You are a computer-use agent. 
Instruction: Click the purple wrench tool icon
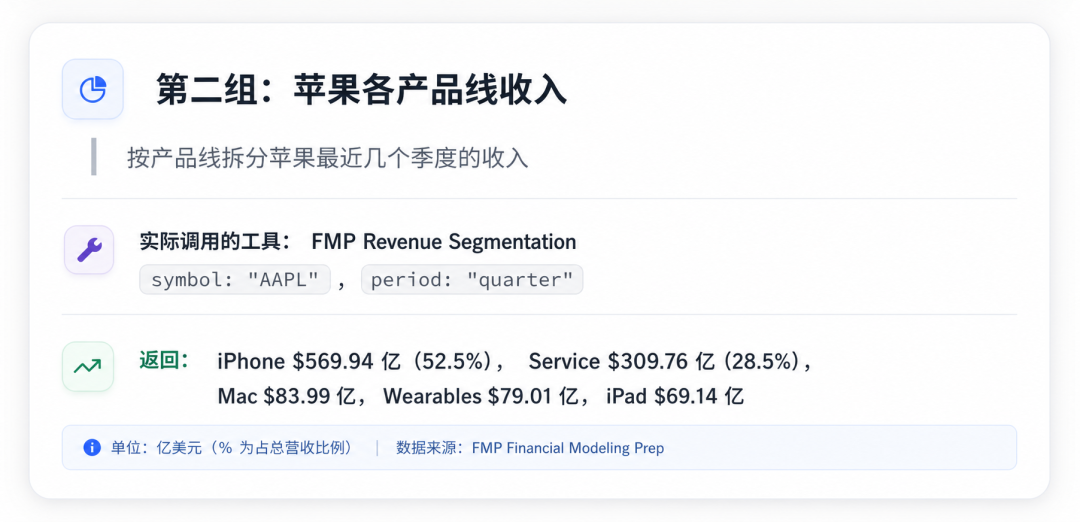coord(89,250)
